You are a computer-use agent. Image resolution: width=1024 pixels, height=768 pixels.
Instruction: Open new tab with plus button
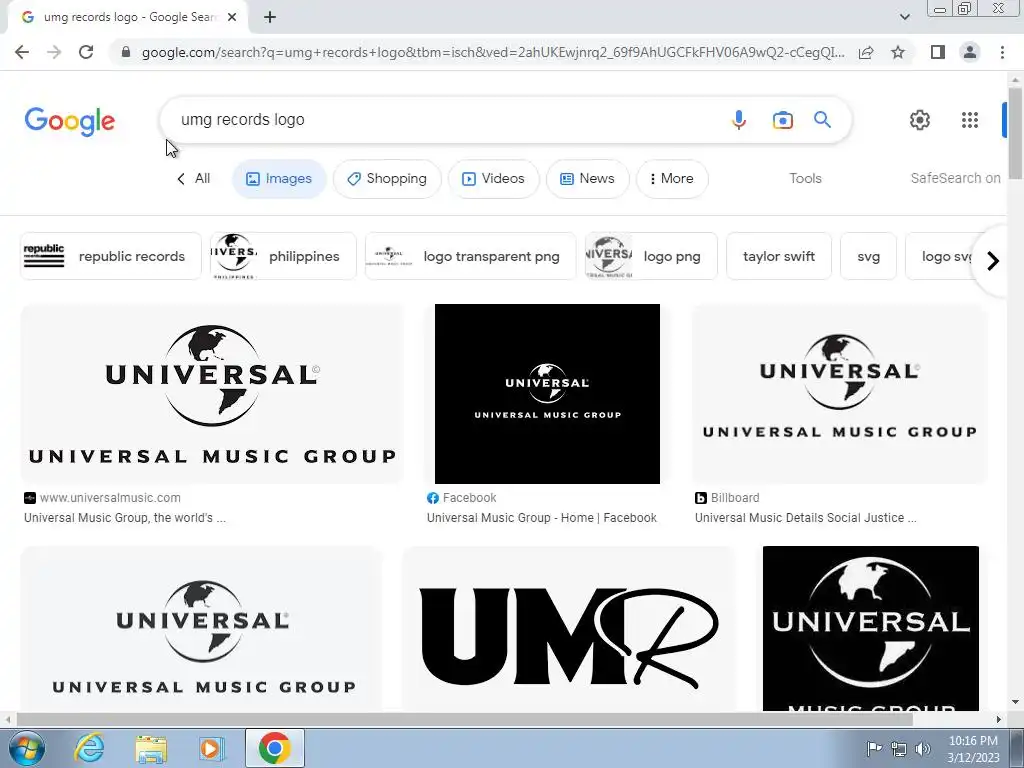pos(270,18)
